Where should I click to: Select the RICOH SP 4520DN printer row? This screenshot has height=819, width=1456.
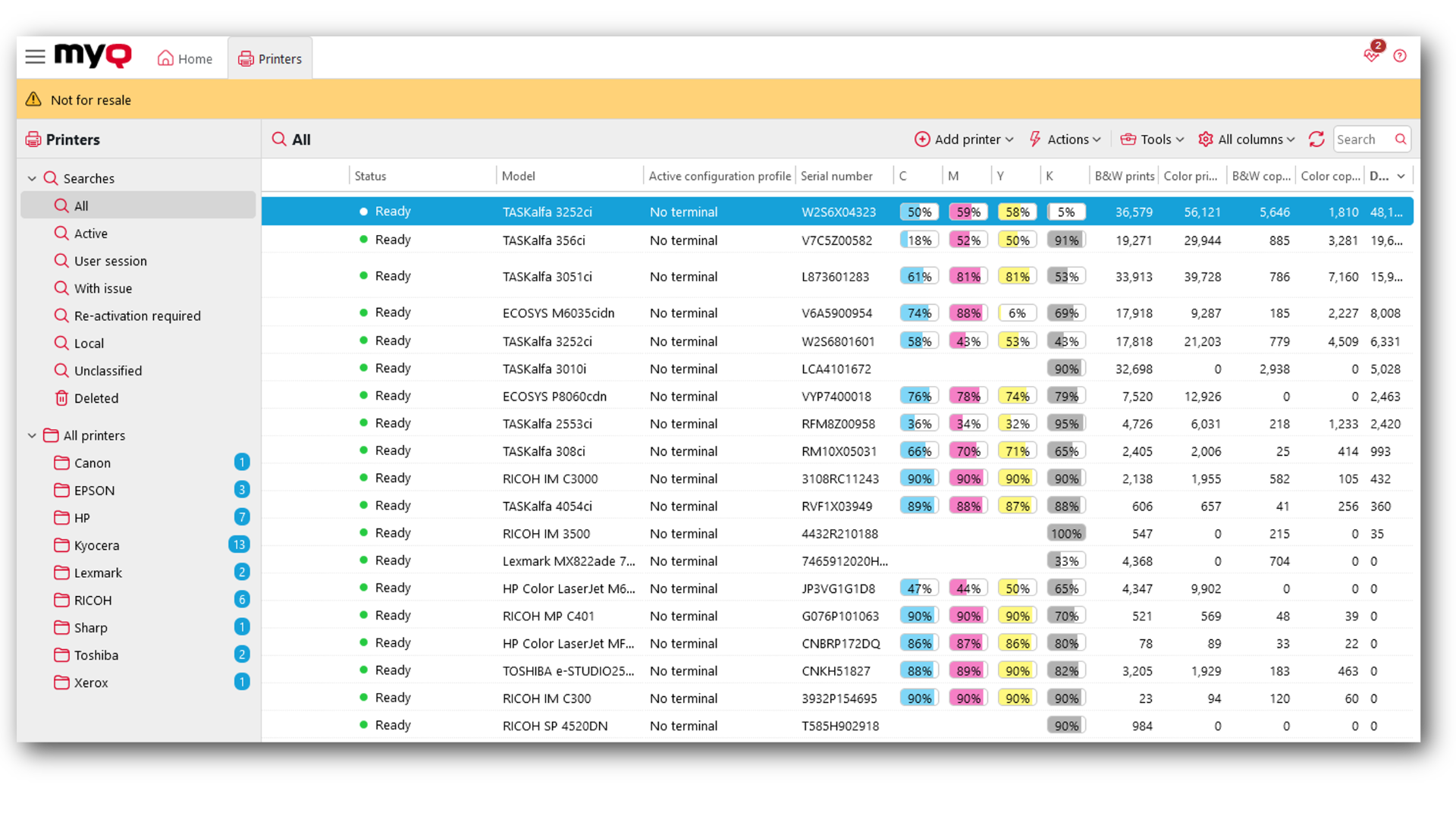point(837,725)
